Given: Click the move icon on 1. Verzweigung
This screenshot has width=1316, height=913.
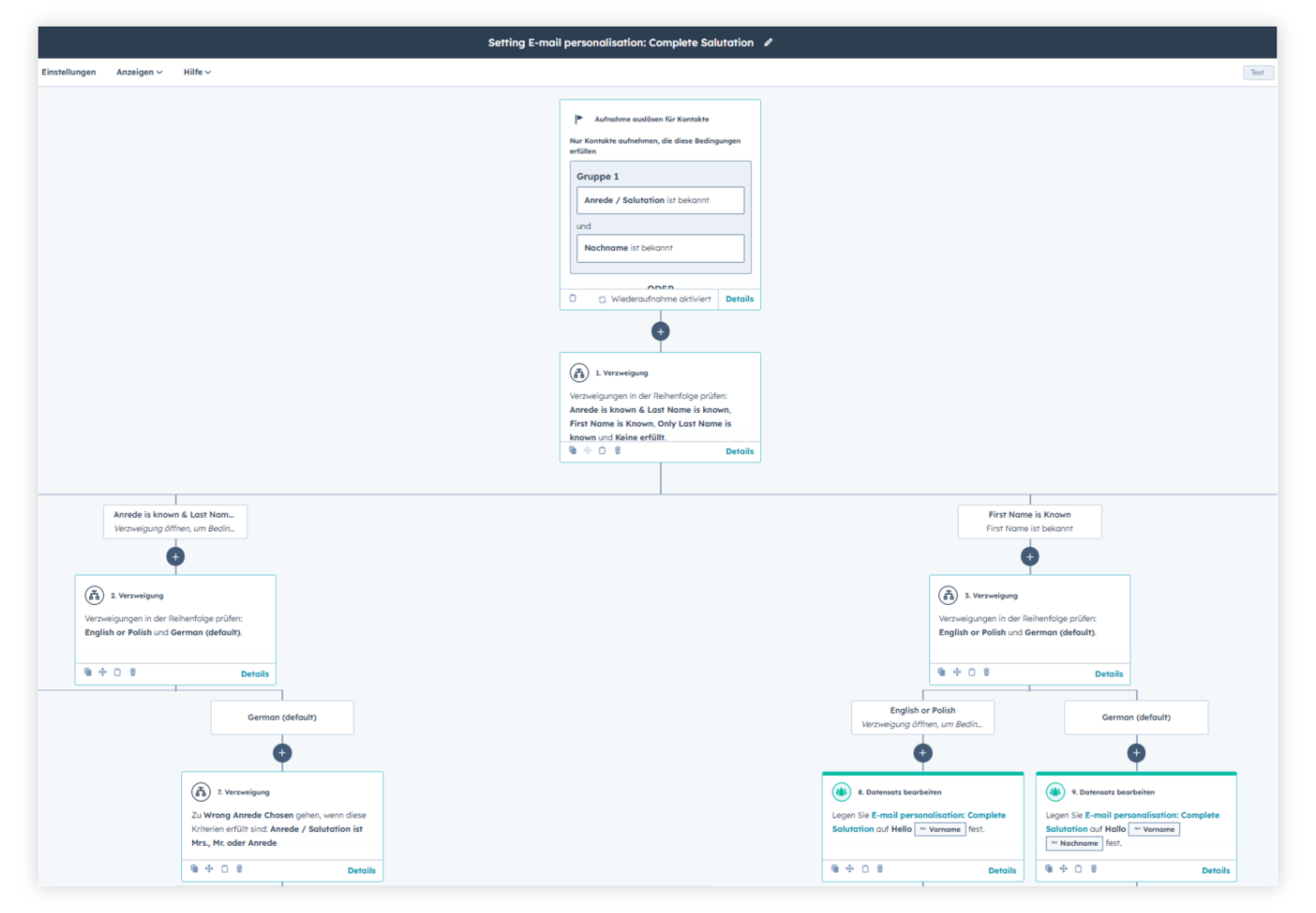Looking at the screenshot, I should [587, 451].
